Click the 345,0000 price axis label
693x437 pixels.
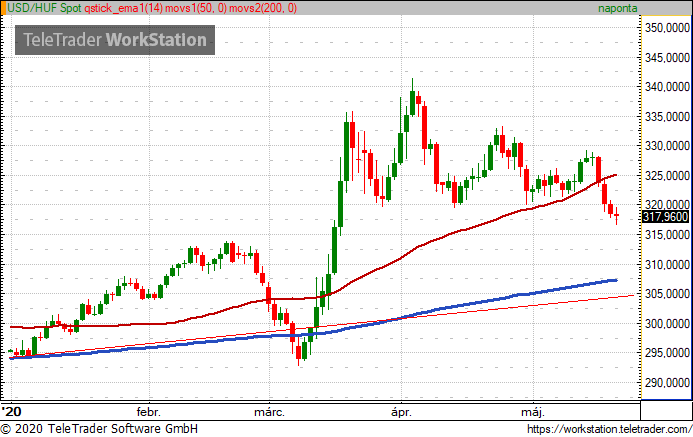pos(667,57)
